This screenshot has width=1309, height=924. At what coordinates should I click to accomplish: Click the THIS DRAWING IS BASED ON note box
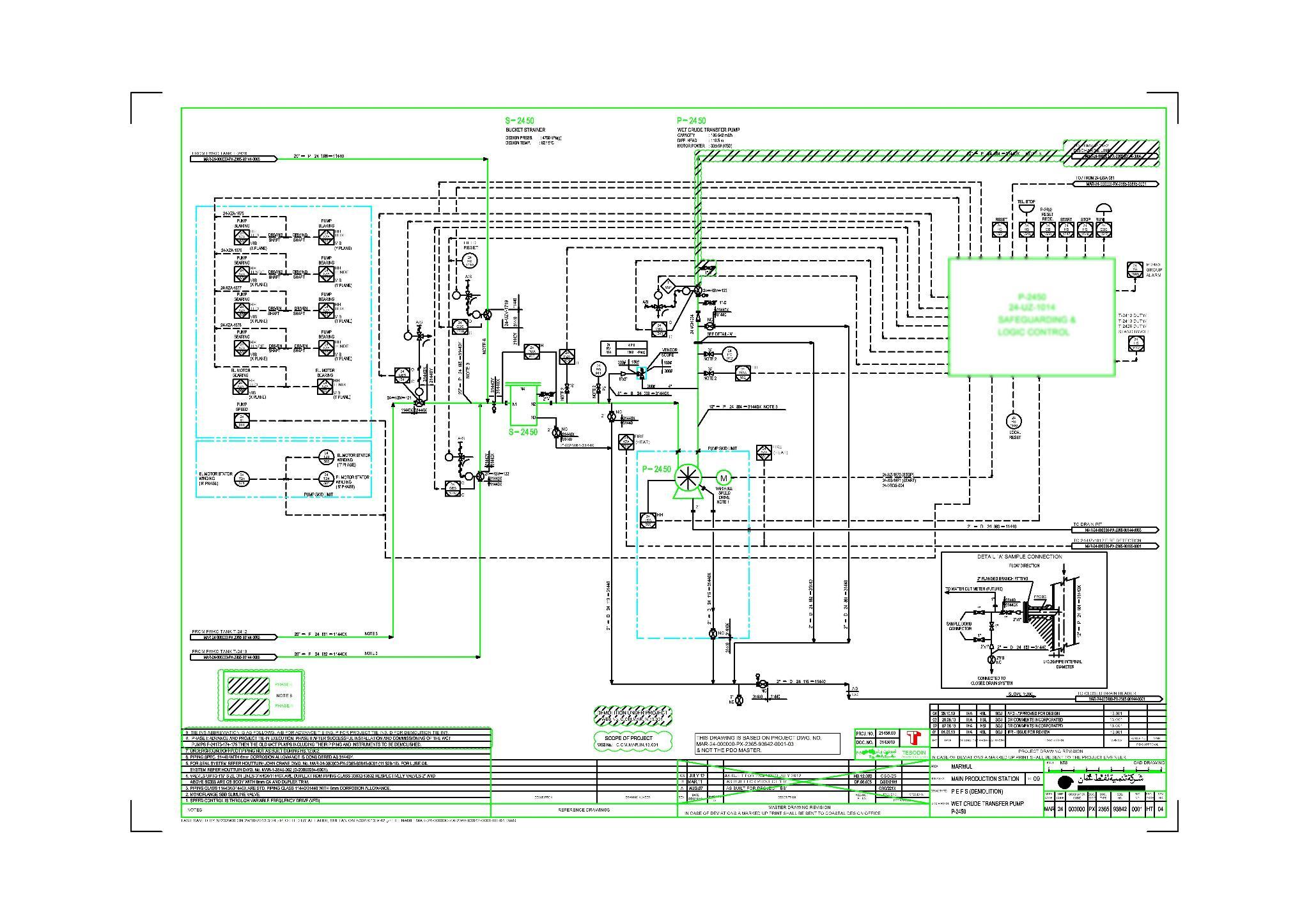pos(767,744)
